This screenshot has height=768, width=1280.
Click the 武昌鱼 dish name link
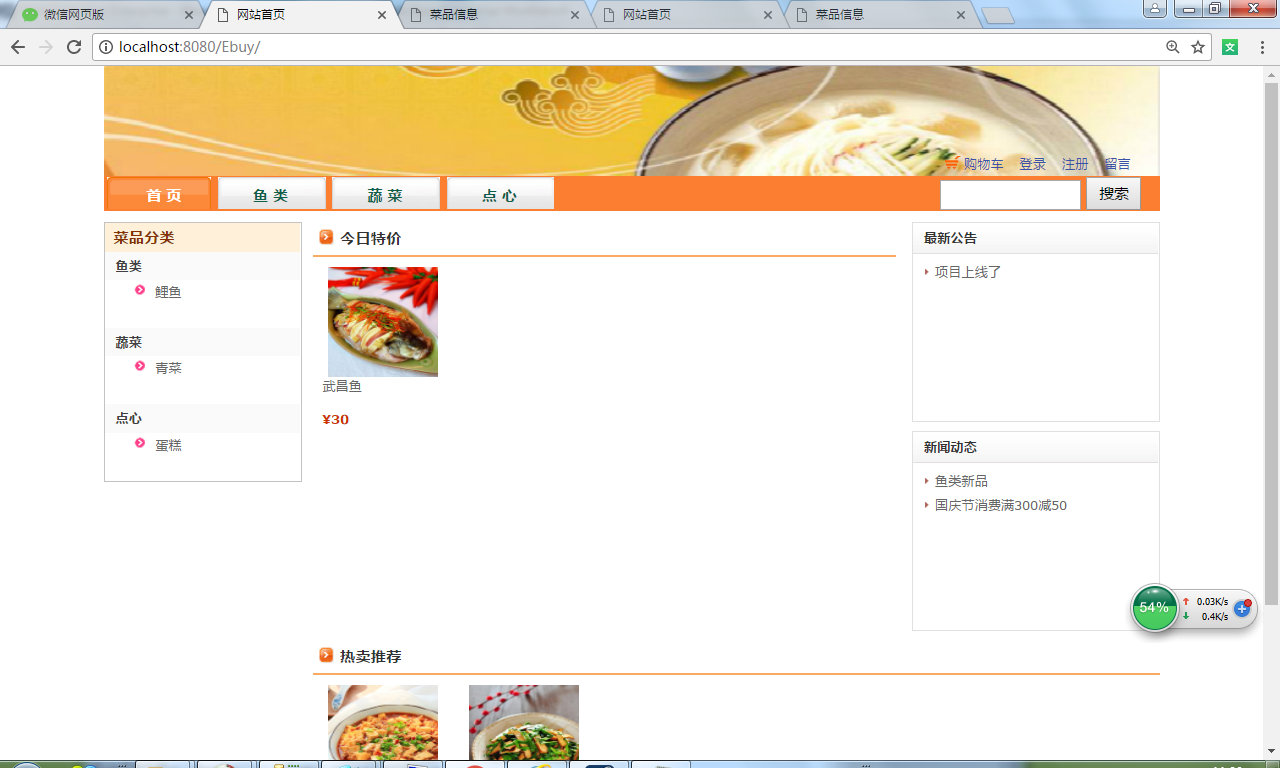342,386
